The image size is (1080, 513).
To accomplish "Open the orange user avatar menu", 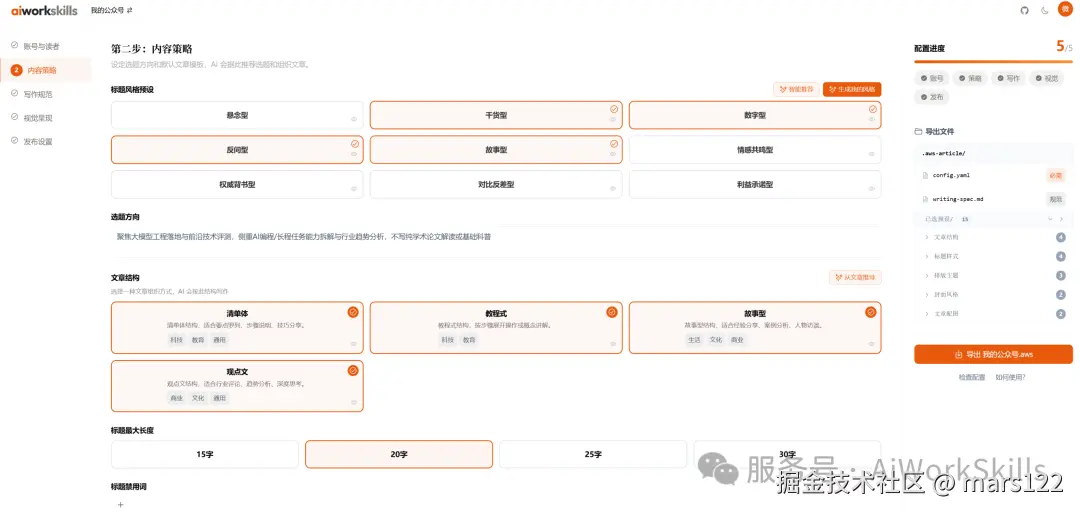I will pos(1065,10).
